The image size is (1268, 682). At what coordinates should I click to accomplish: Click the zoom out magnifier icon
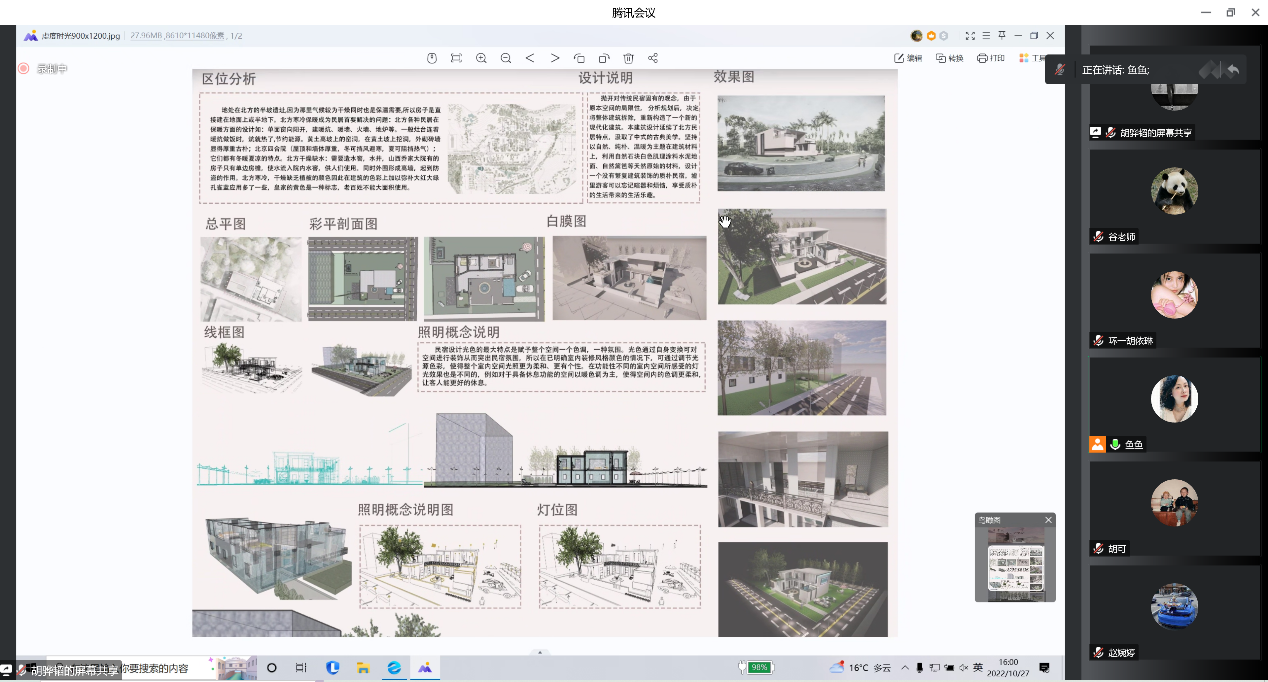[x=506, y=58]
